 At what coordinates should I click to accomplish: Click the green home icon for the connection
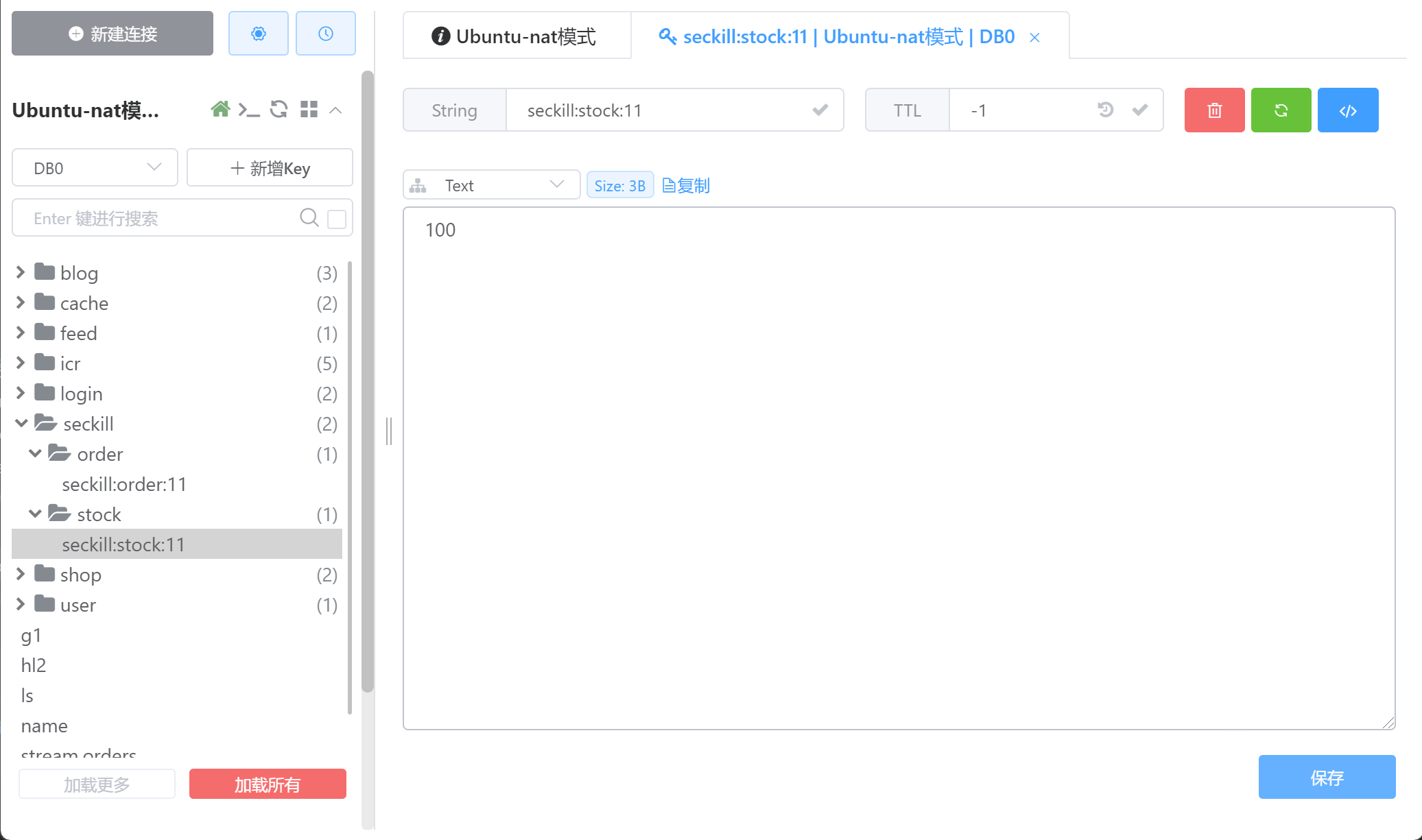[x=220, y=110]
